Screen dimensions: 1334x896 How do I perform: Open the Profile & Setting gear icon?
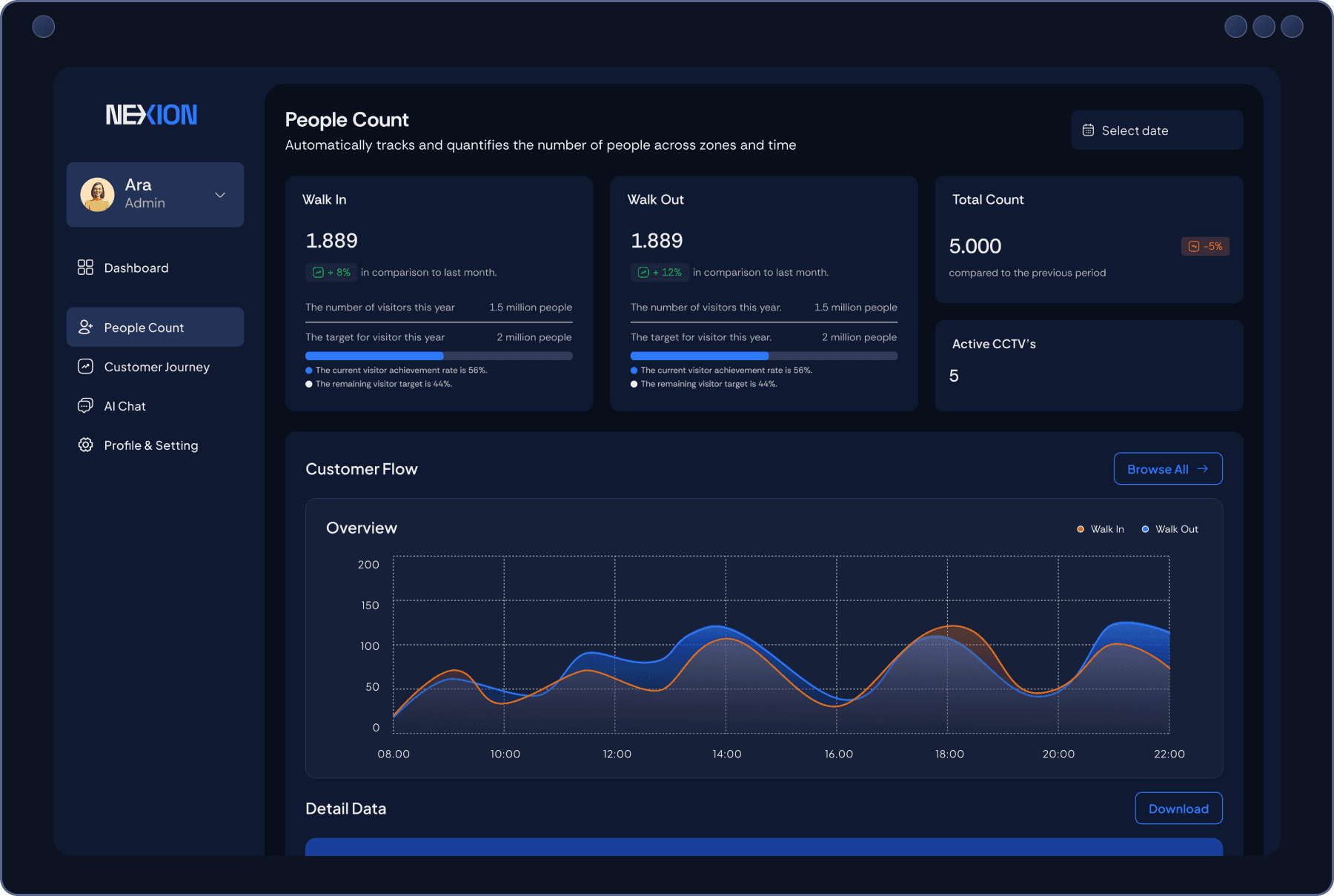coord(85,445)
